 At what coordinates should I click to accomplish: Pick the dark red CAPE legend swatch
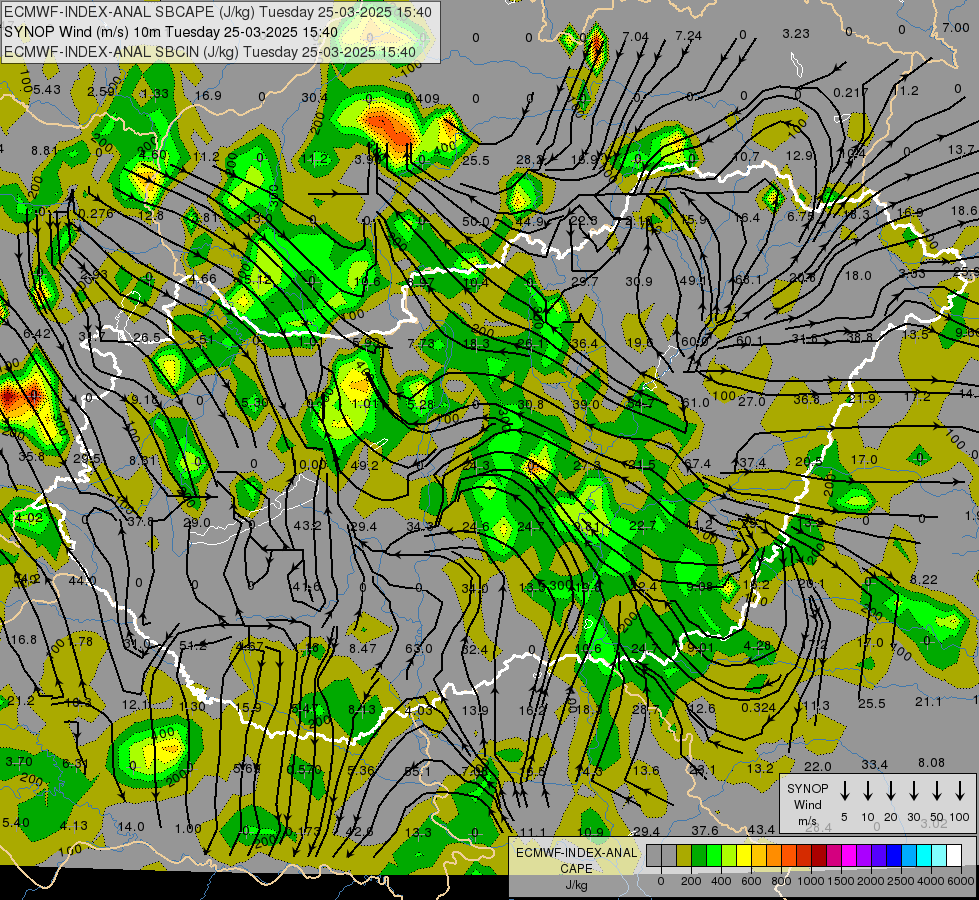coord(819,855)
